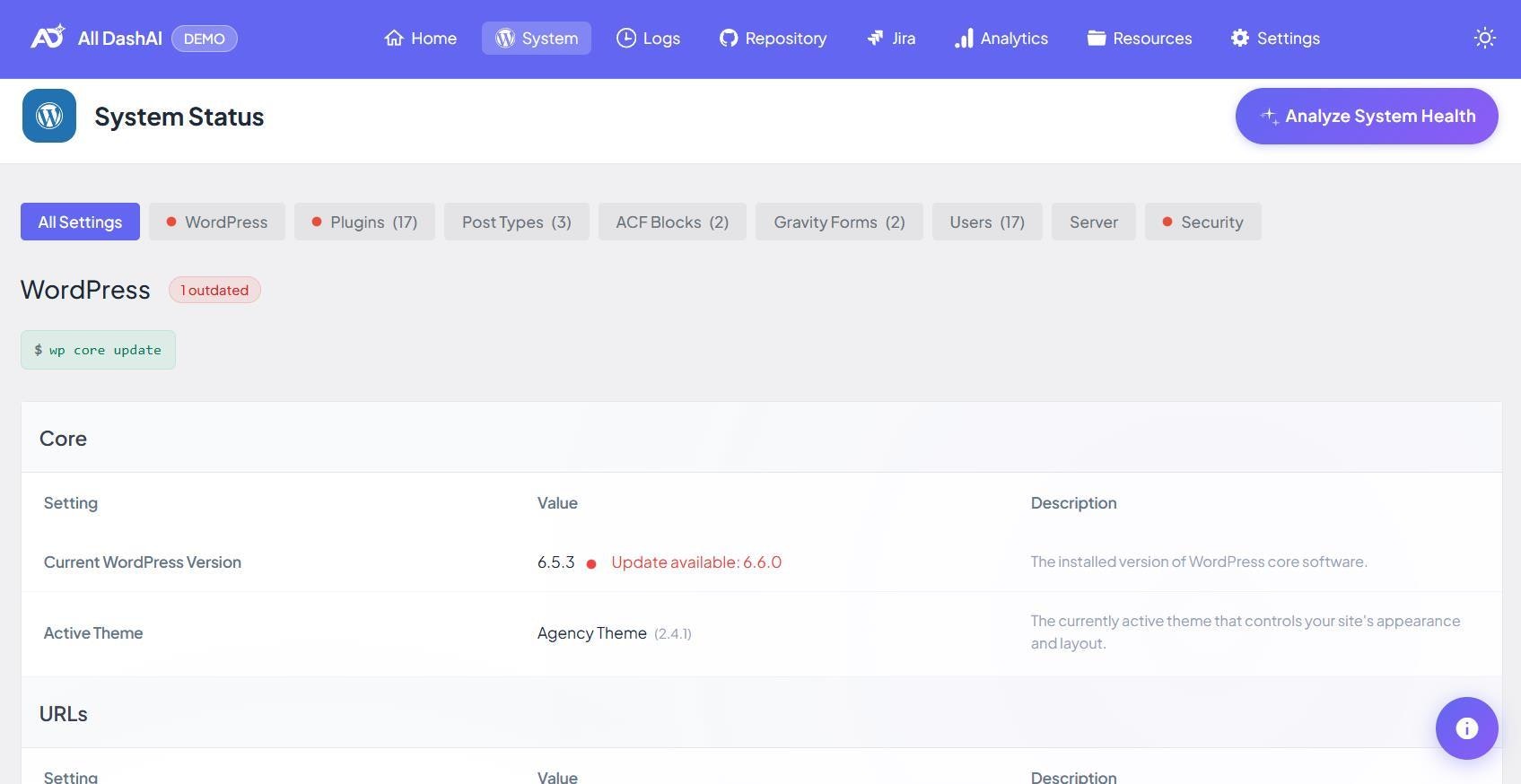Click Analyze System Health button
Viewport: 1521px width, 784px height.
point(1367,116)
